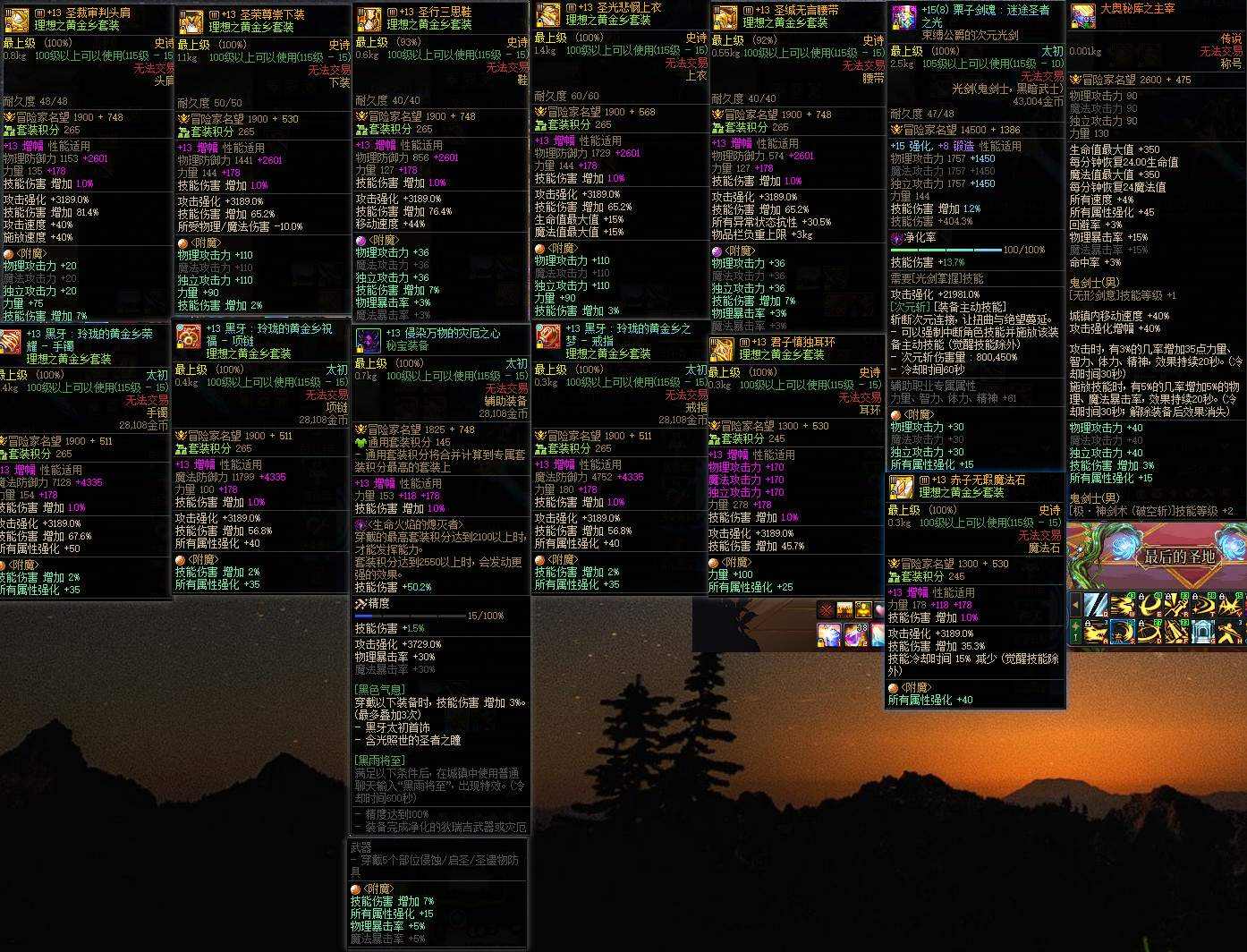Click the 黑牙 戒指 ring item icon
The height and width of the screenshot is (952, 1247).
point(547,336)
